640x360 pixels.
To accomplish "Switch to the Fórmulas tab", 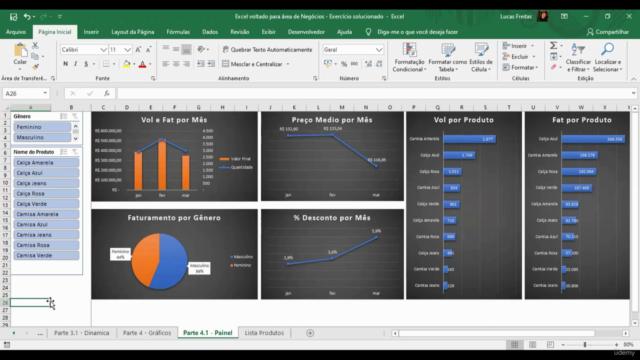I will click(178, 32).
